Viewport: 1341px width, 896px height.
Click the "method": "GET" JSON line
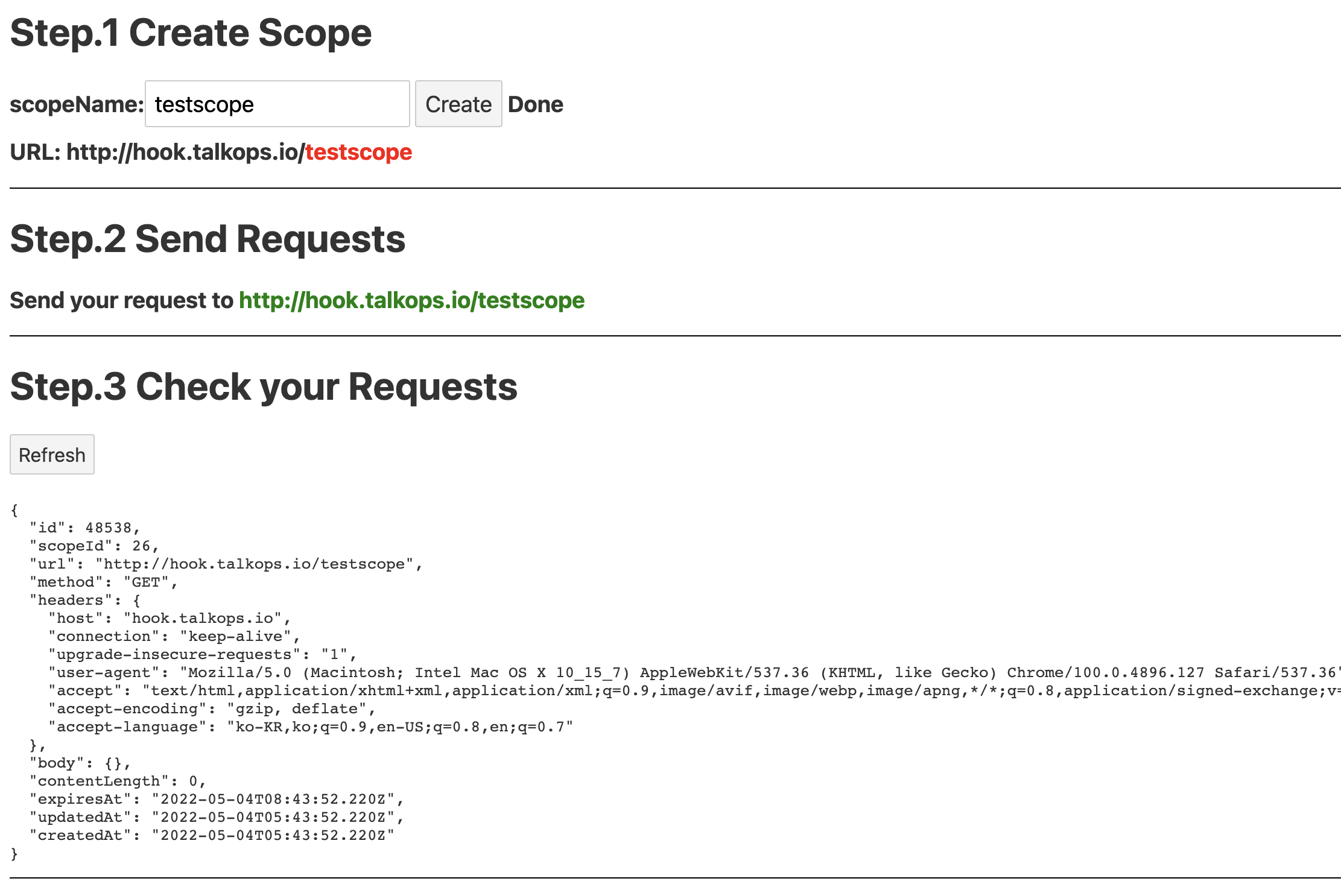click(103, 582)
